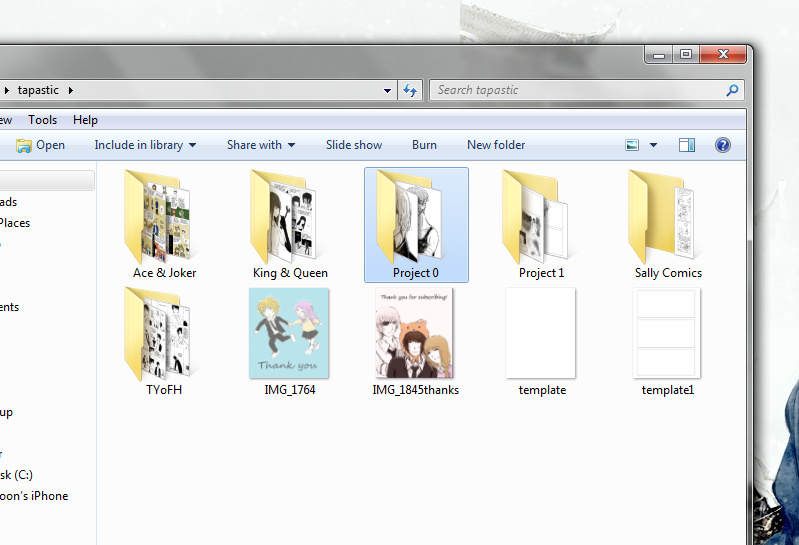Select the TYoFH folder icon
799x545 pixels.
[x=158, y=334]
